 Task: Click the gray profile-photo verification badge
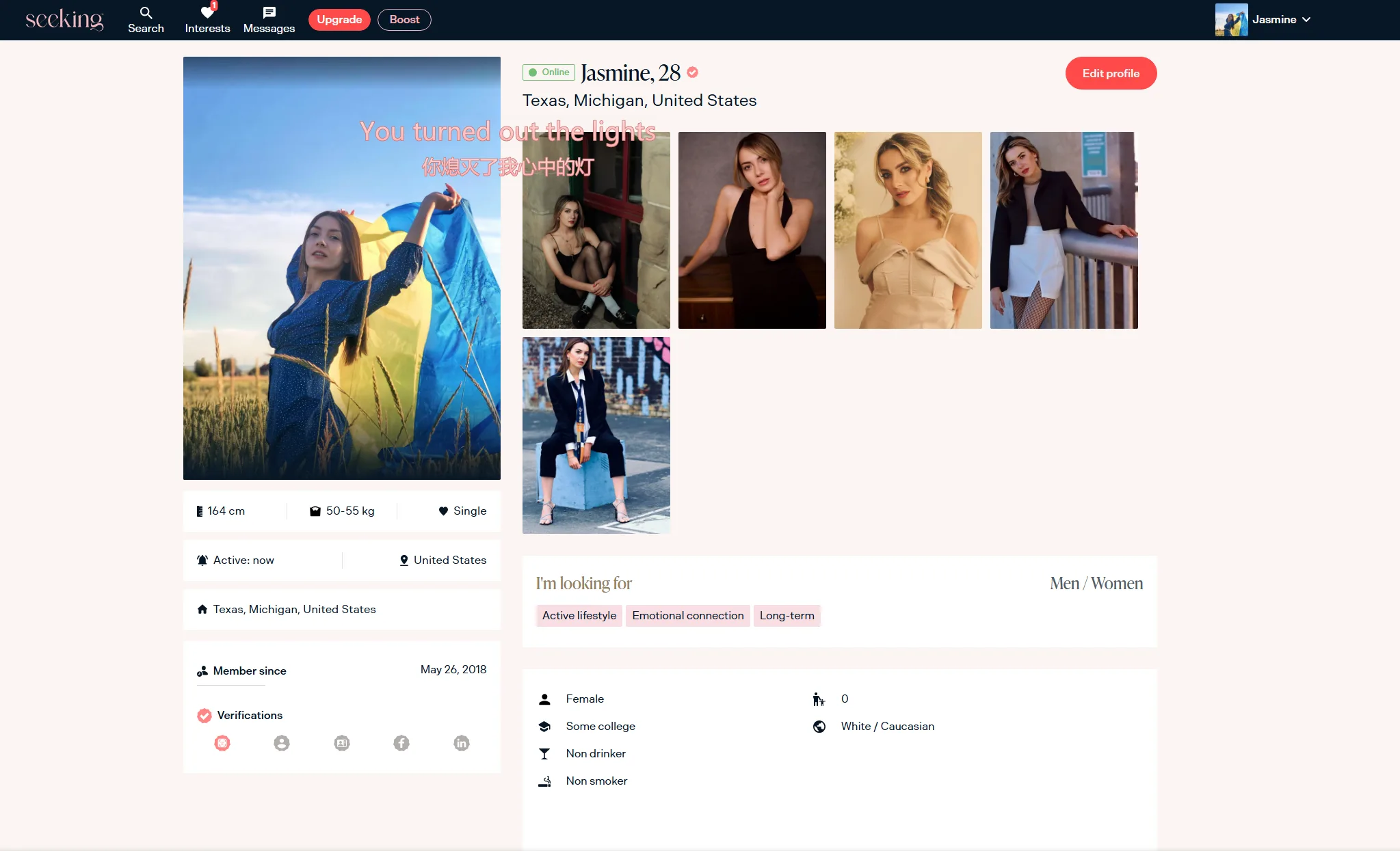point(282,743)
